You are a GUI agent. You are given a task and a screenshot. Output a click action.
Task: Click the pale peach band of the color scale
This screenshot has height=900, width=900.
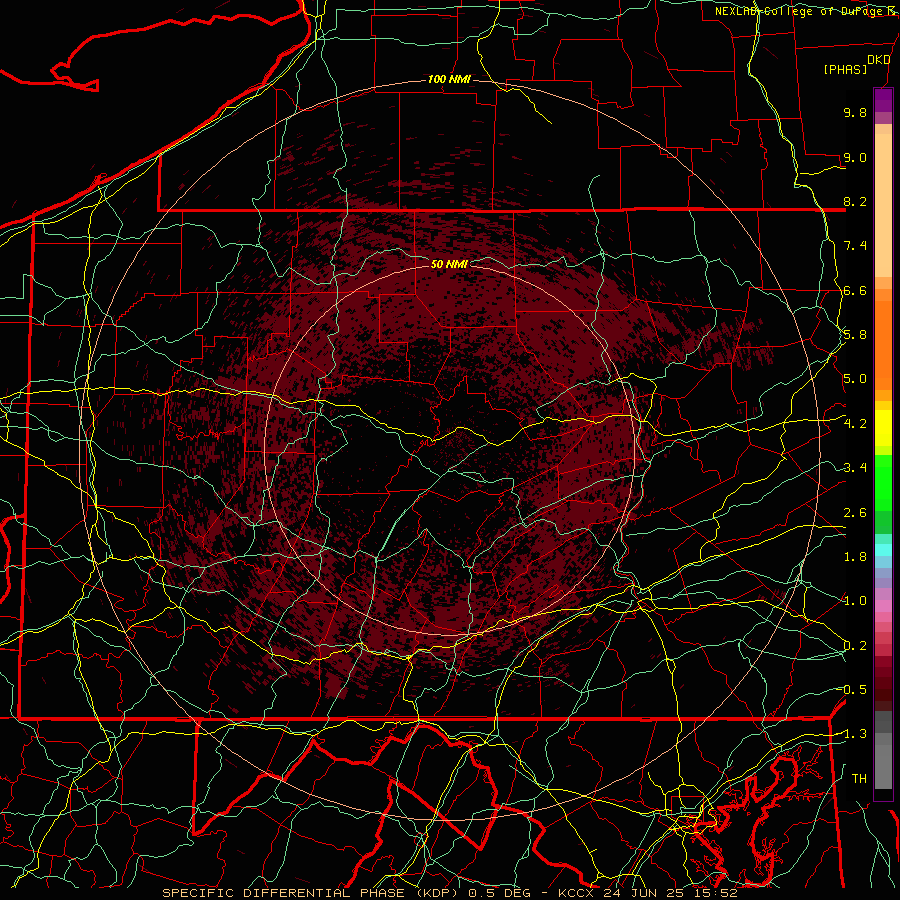pyautogui.click(x=883, y=205)
